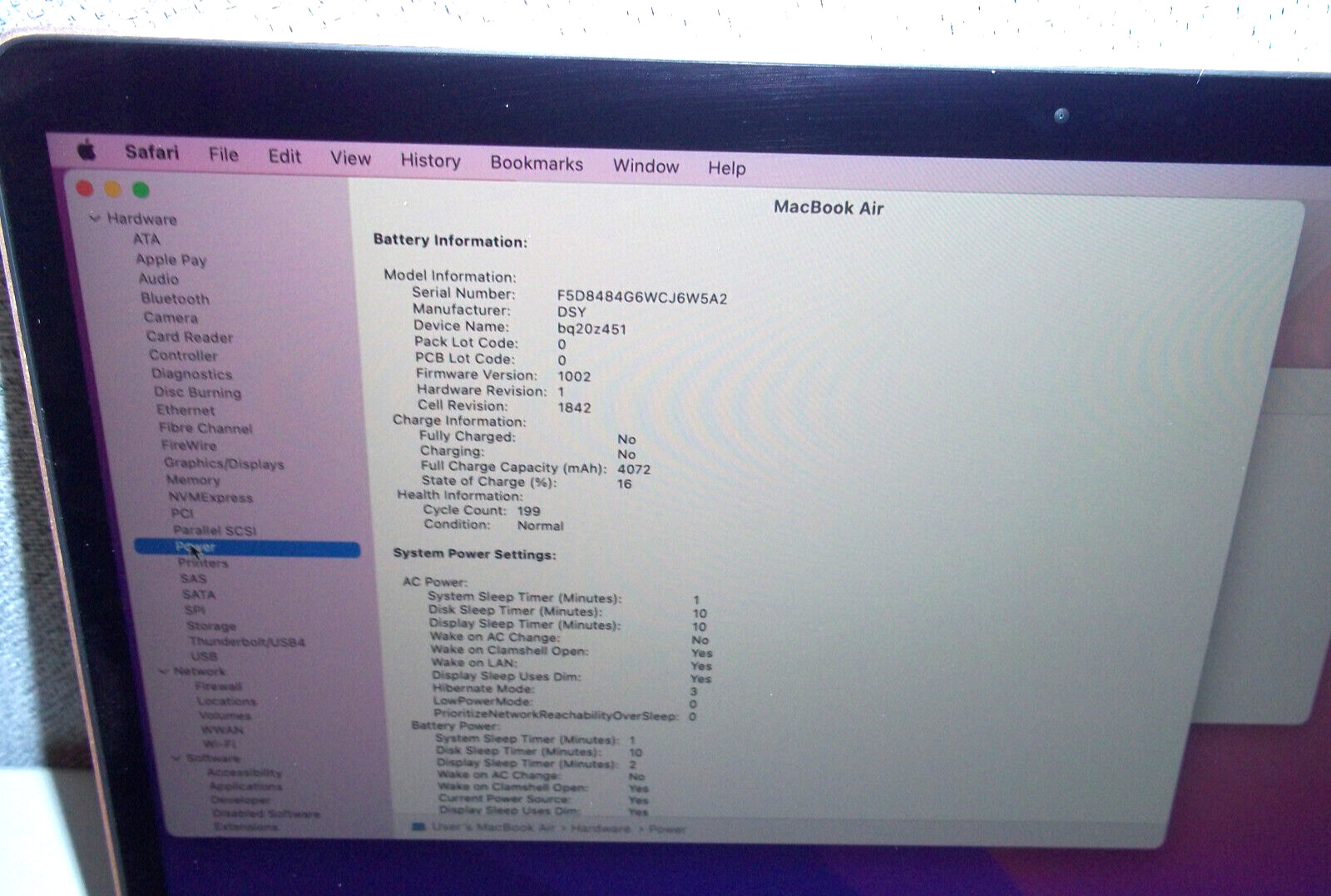Collapse the Software section
The height and width of the screenshot is (896, 1331).
click(x=176, y=758)
